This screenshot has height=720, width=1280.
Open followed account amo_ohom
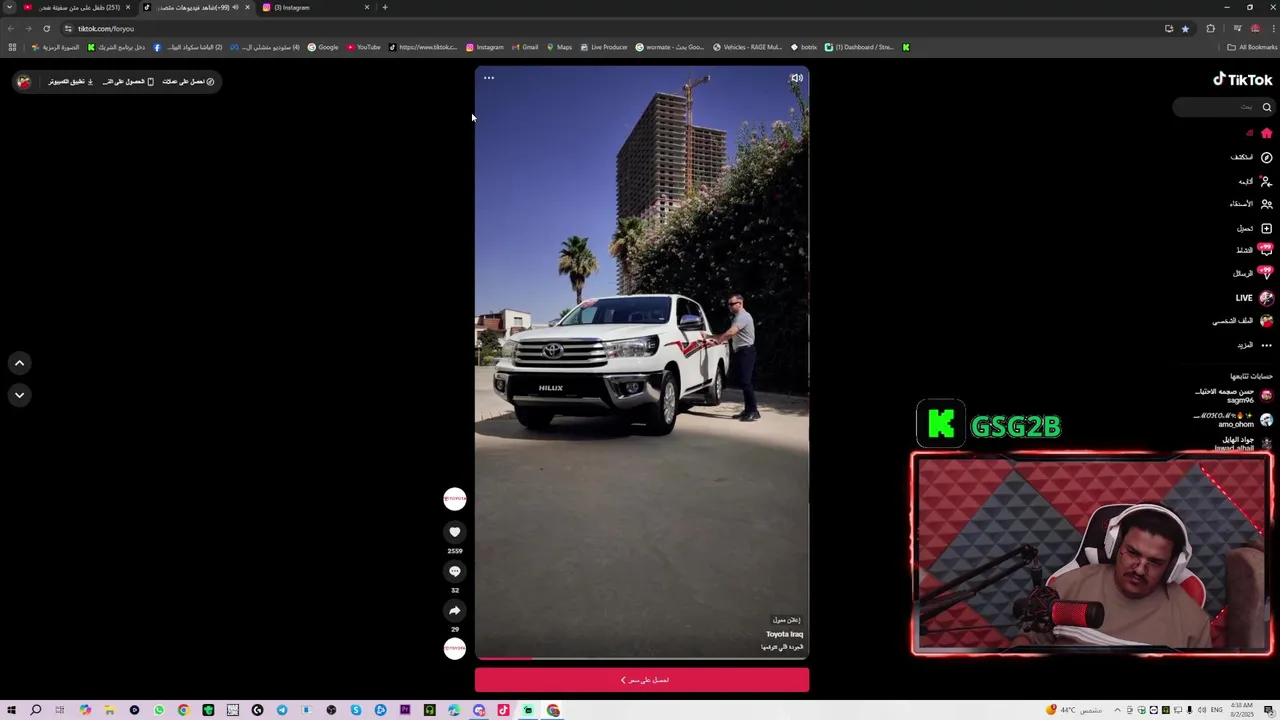pos(1232,420)
